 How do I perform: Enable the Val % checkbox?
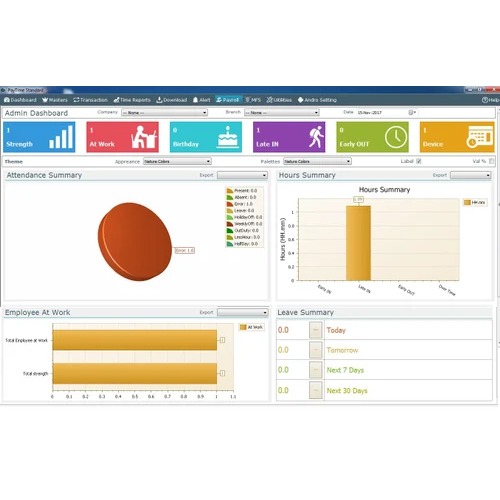pyautogui.click(x=491, y=161)
